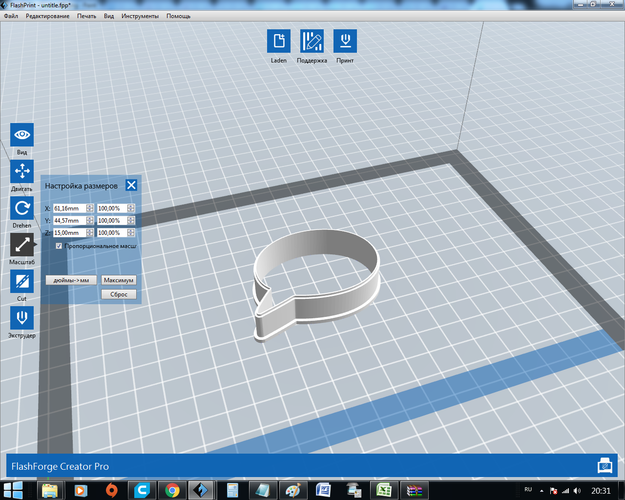
Task: Click the Максимум button
Action: pyautogui.click(x=118, y=280)
